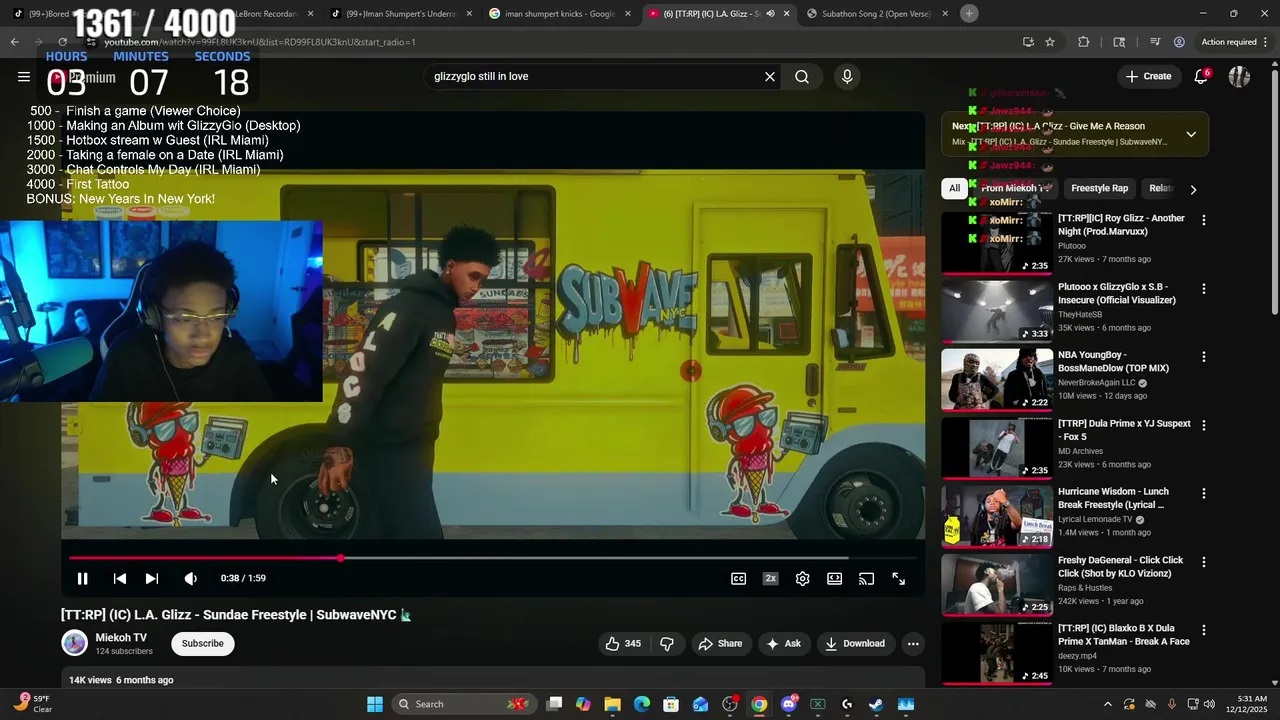Viewport: 1280px width, 720px height.
Task: Open options for Blaxko B X Dula Prime Break A Face
Action: [x=1203, y=630]
